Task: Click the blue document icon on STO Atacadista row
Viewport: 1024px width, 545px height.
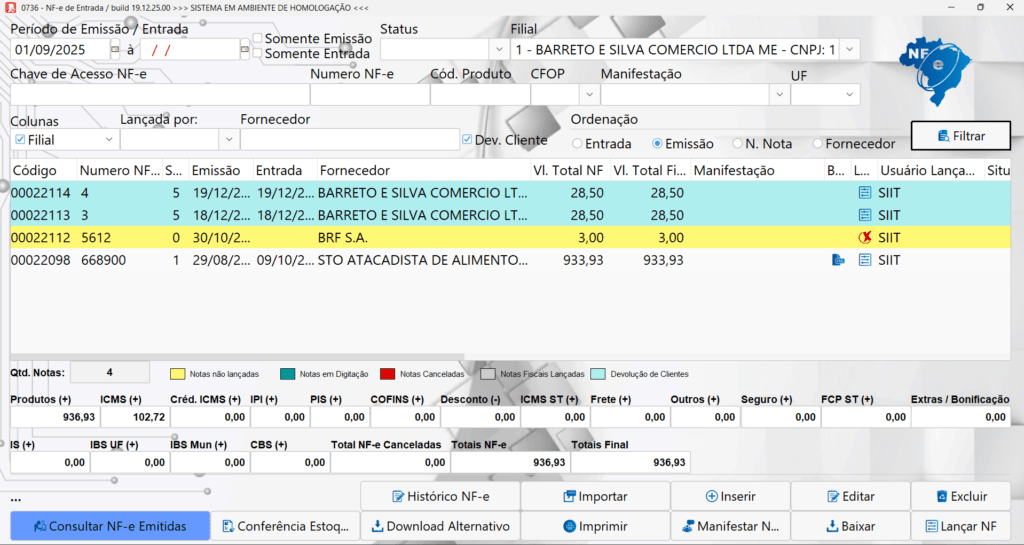Action: pos(838,260)
